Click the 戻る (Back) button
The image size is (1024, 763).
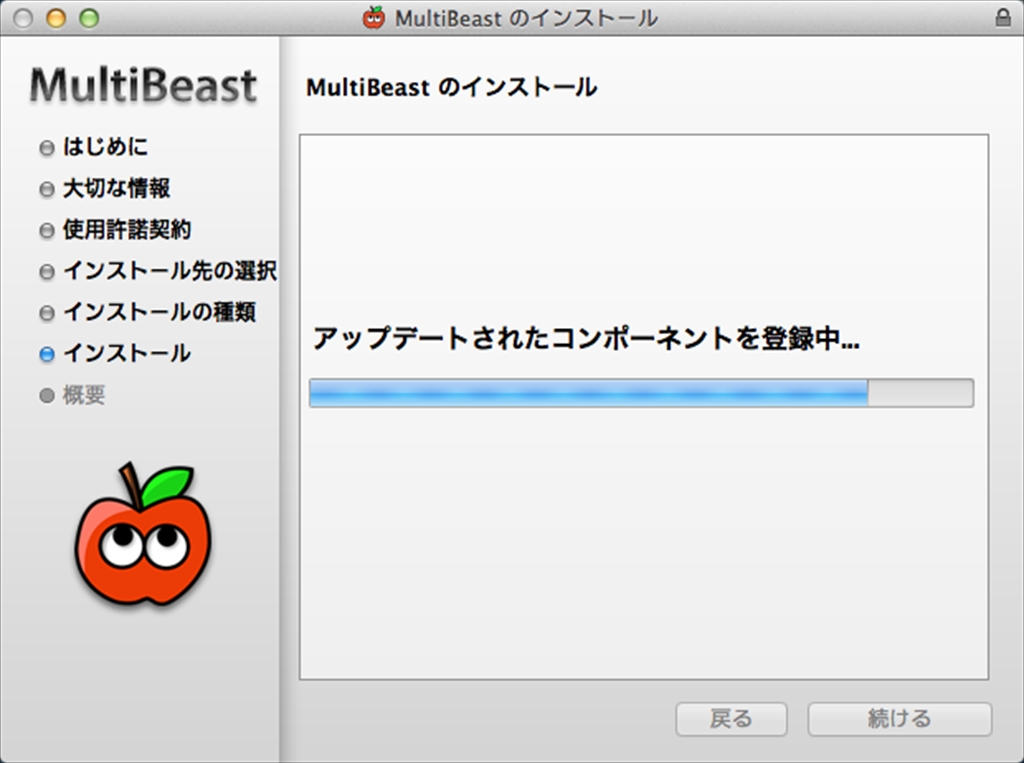coord(731,719)
